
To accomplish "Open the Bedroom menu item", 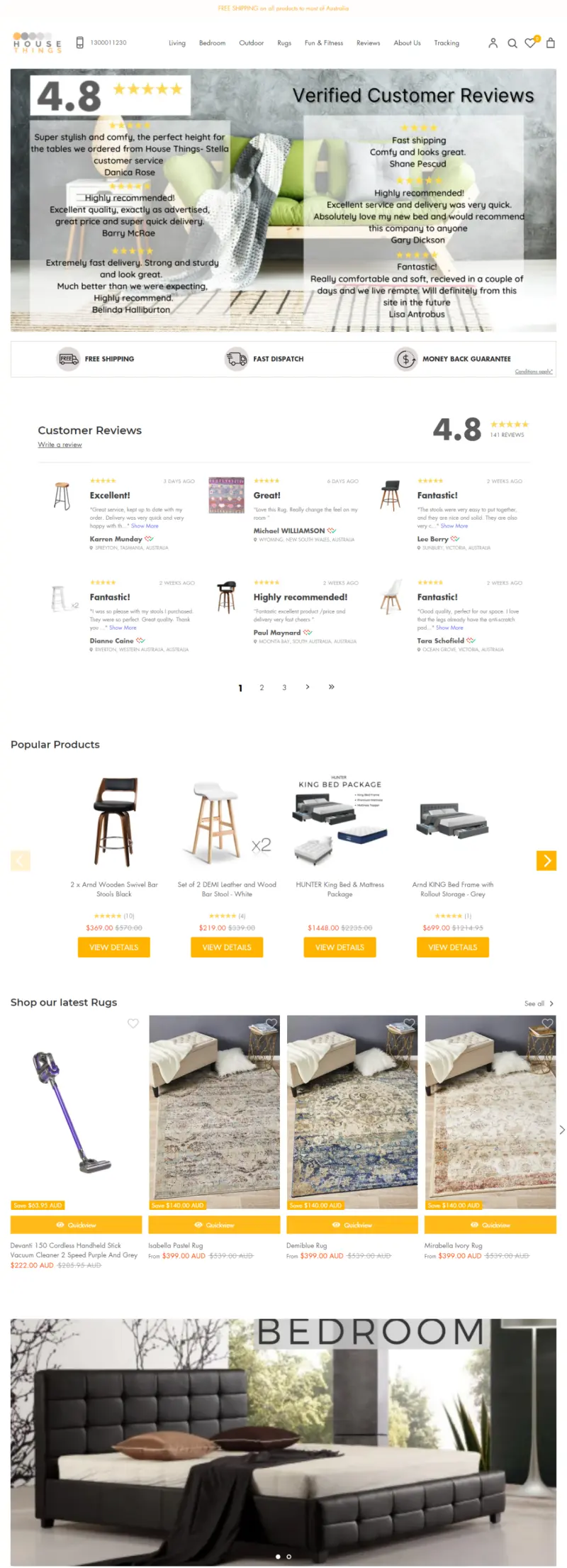I will tap(212, 43).
